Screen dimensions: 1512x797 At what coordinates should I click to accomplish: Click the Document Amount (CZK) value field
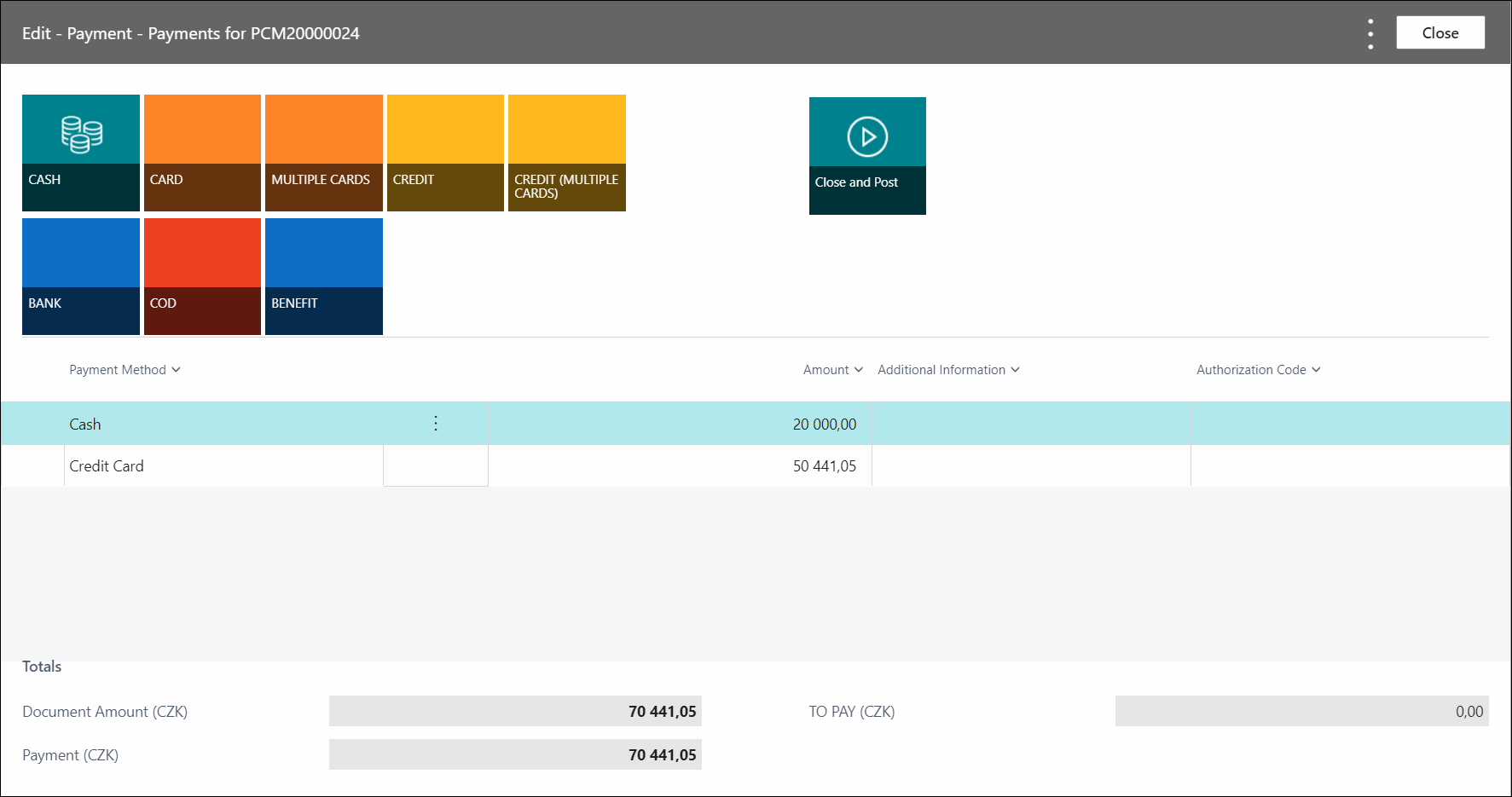coord(515,711)
